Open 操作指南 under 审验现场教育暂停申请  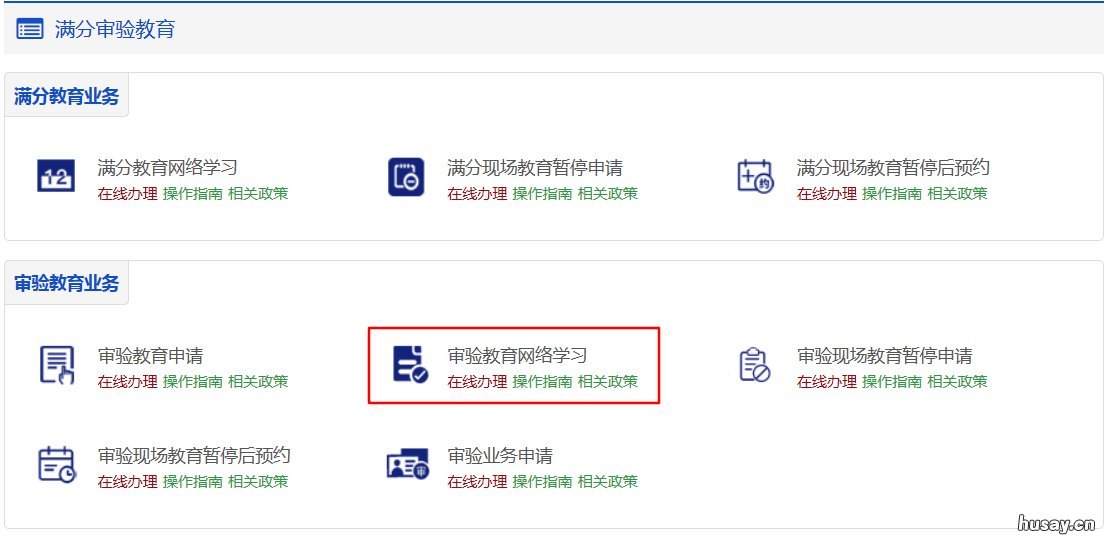coord(892,382)
